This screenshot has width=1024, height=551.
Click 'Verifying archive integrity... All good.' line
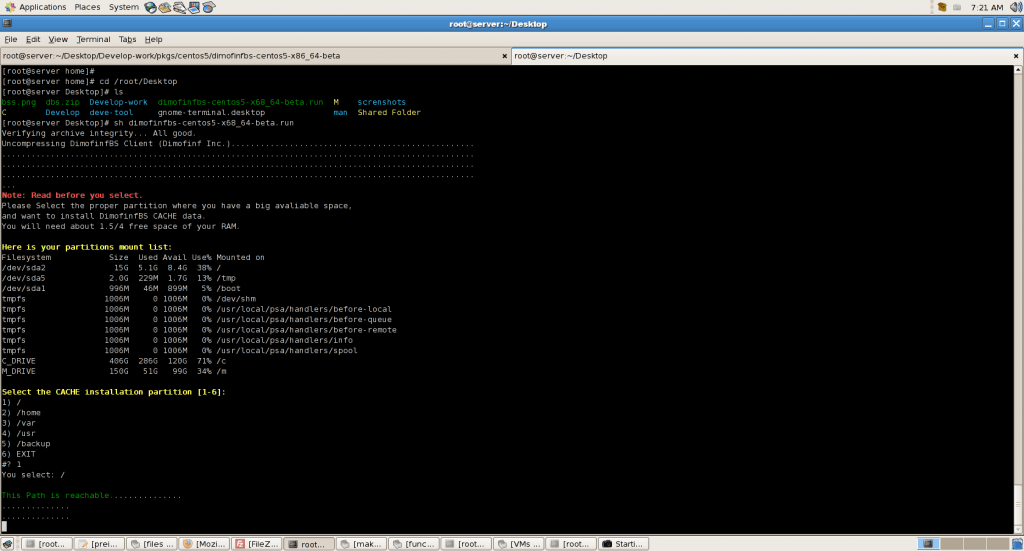point(99,133)
